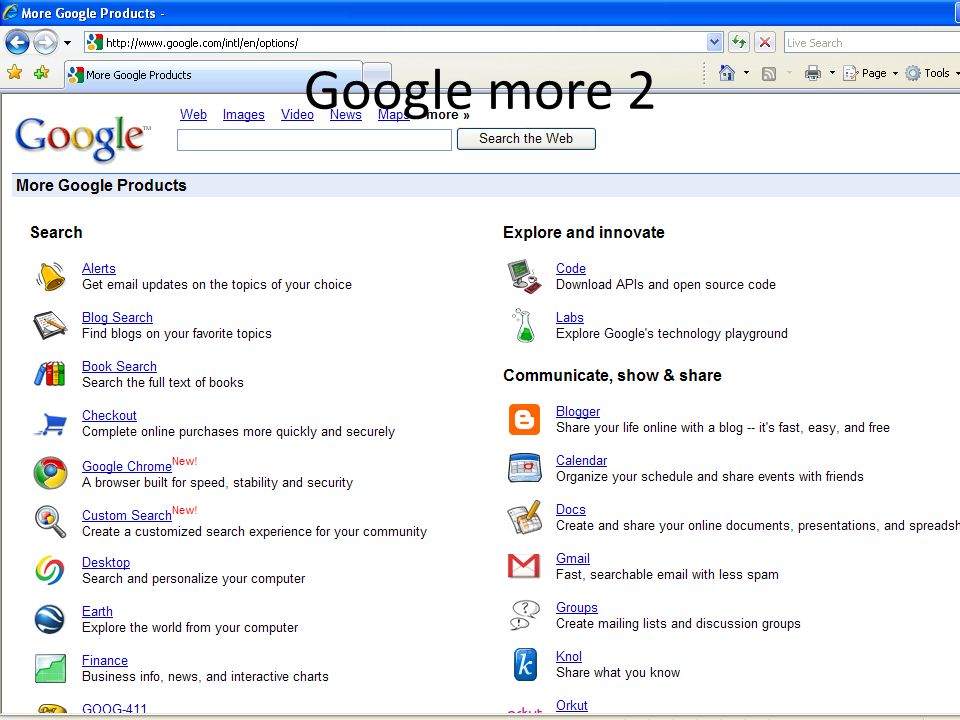Image resolution: width=960 pixels, height=720 pixels.
Task: Open the Blogger link
Action: coord(578,412)
